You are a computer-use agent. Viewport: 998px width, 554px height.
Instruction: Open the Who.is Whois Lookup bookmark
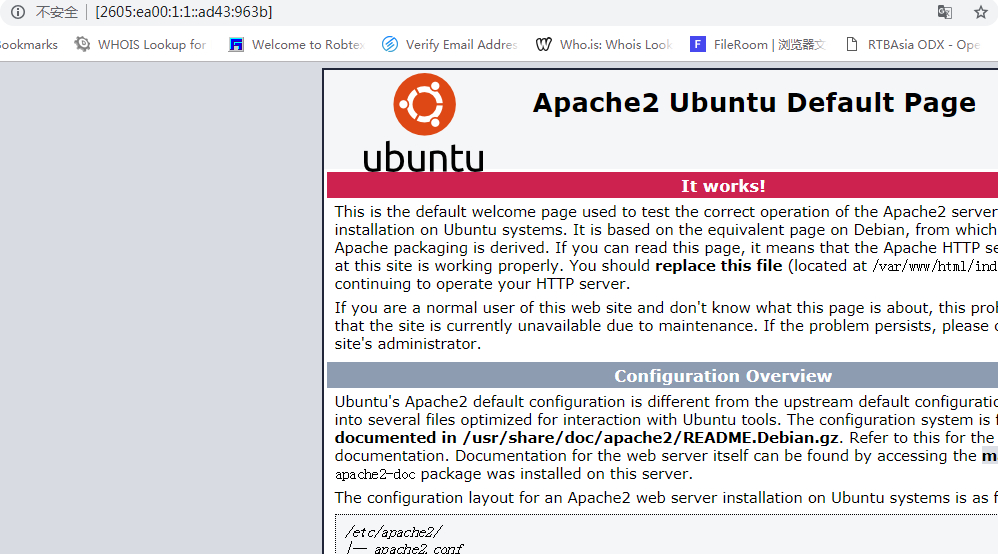604,45
